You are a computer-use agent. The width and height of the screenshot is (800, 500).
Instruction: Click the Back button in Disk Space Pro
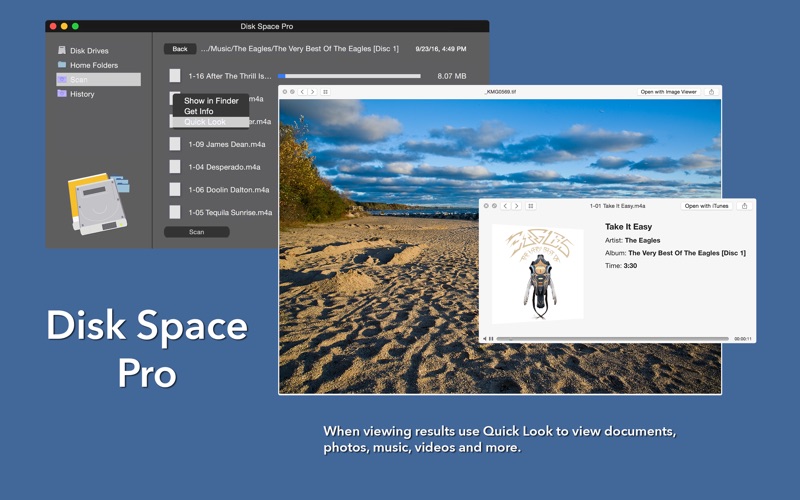pos(180,49)
